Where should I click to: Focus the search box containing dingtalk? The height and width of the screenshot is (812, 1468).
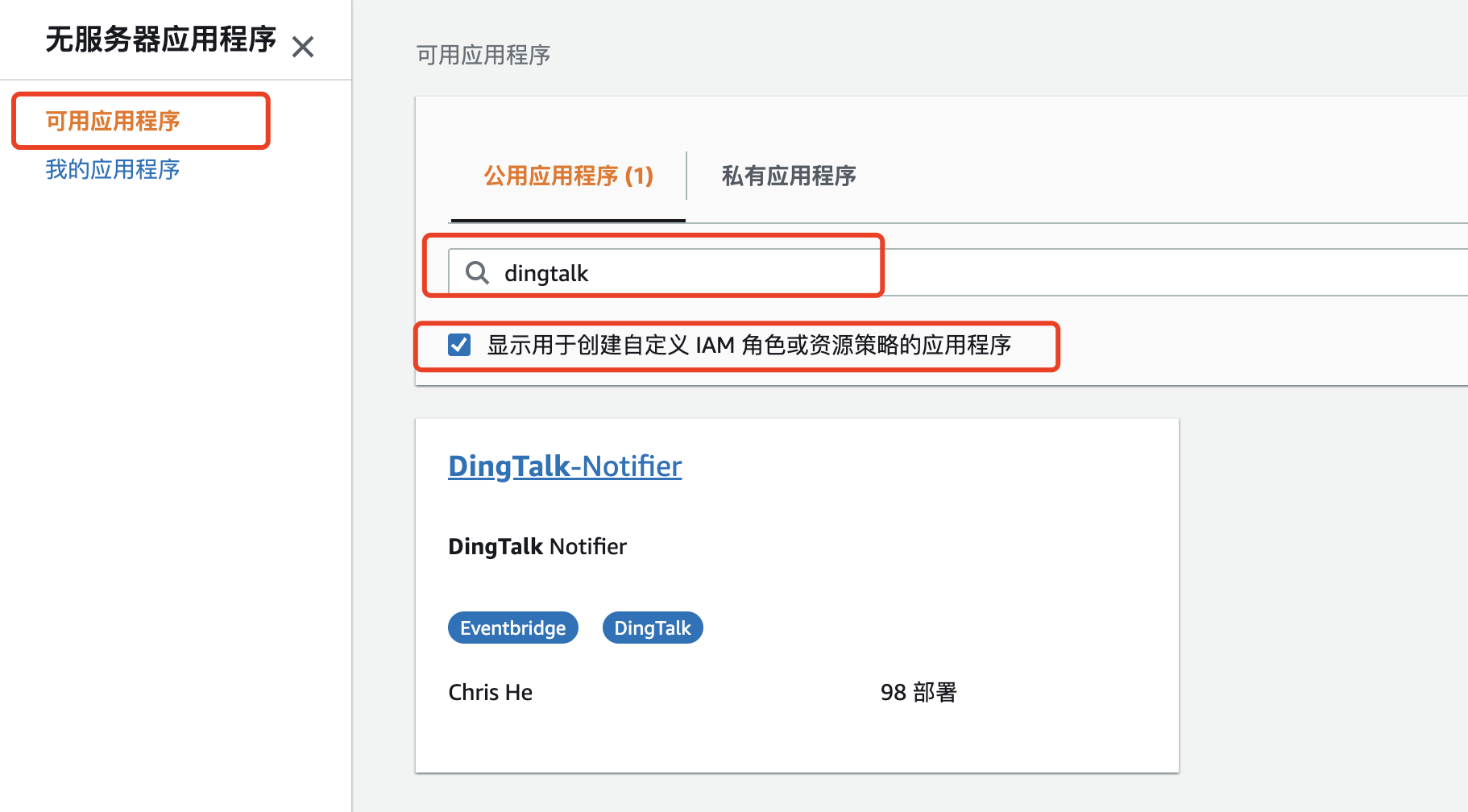[x=685, y=273]
